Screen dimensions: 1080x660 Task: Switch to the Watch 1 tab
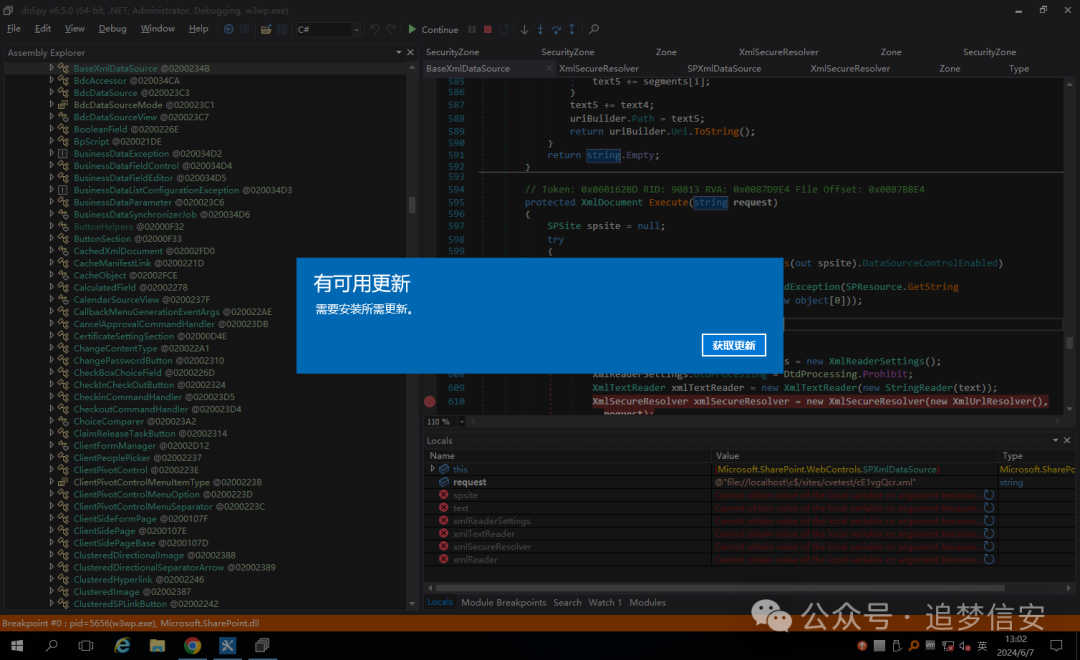point(605,602)
